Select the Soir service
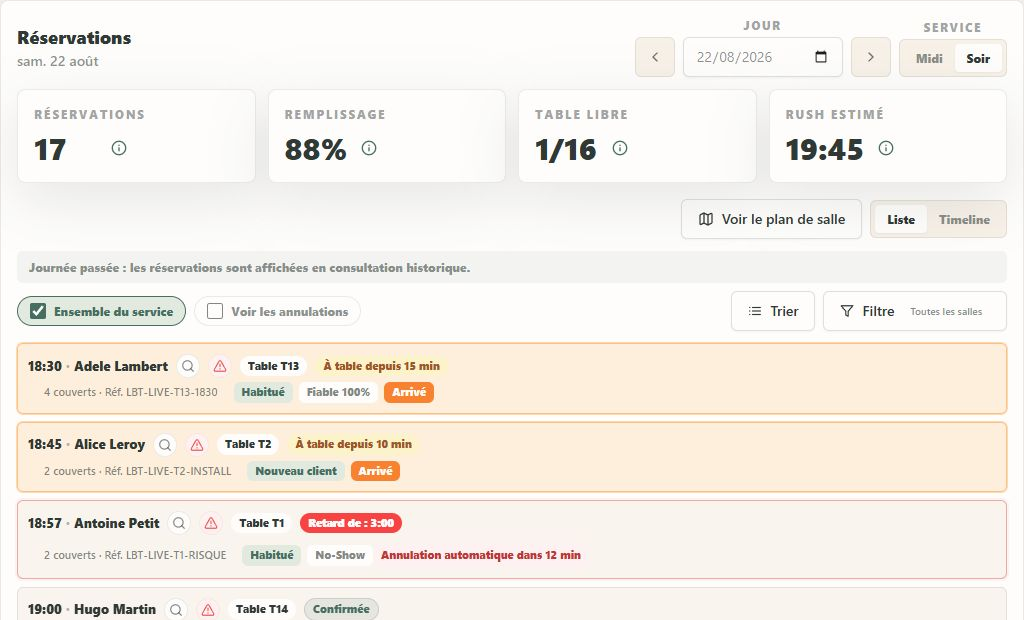Screen dimensions: 1024x620 click(x=978, y=58)
